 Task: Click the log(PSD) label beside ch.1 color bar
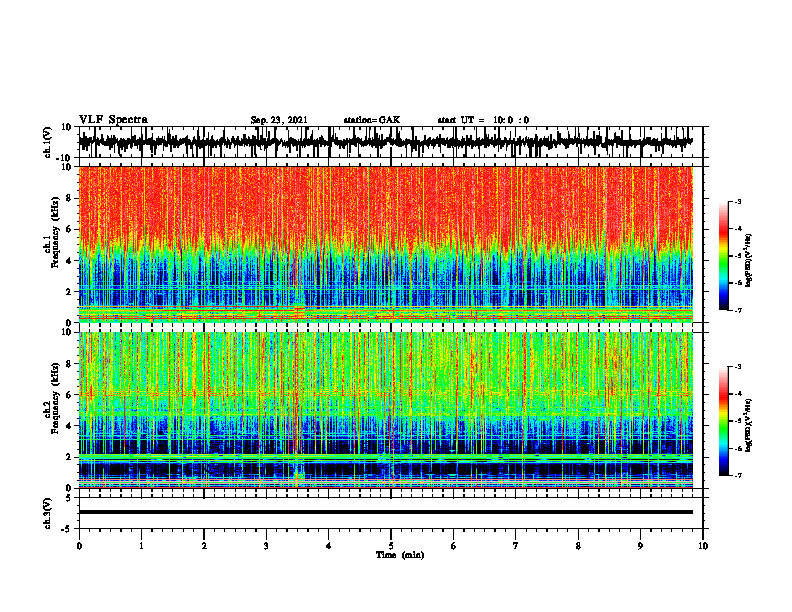click(749, 261)
